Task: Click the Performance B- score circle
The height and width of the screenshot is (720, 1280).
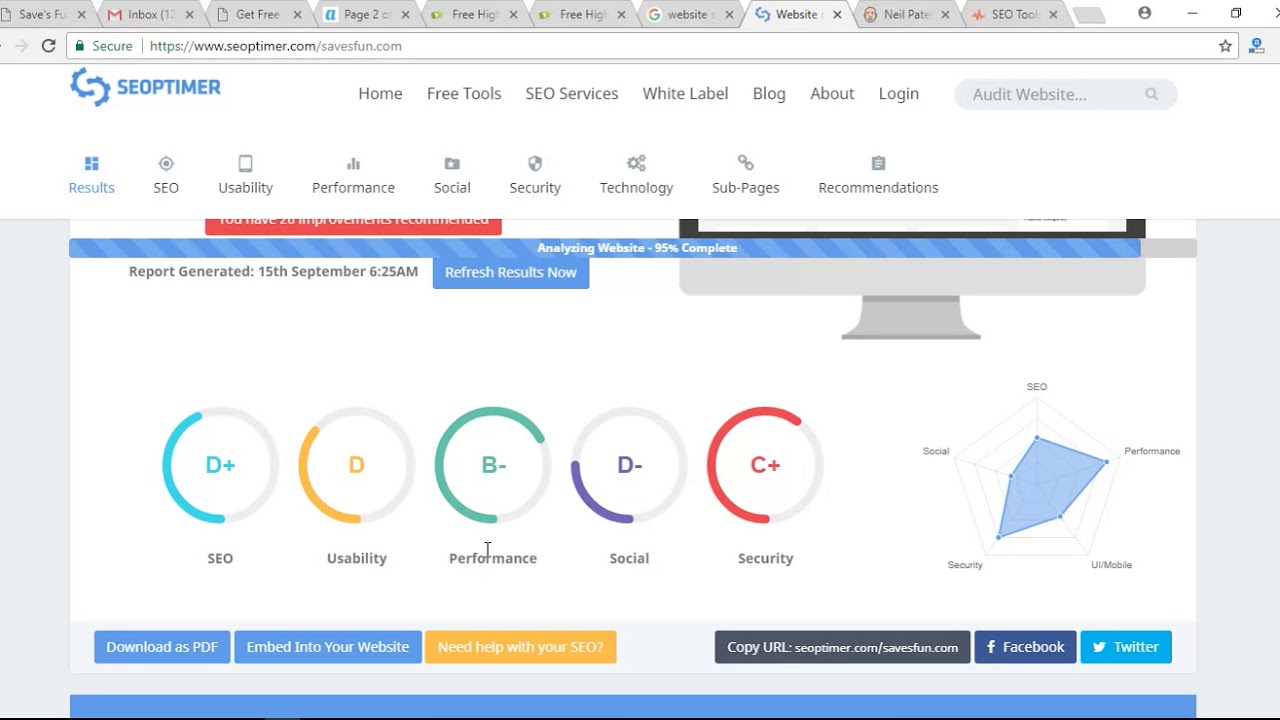Action: coord(493,465)
